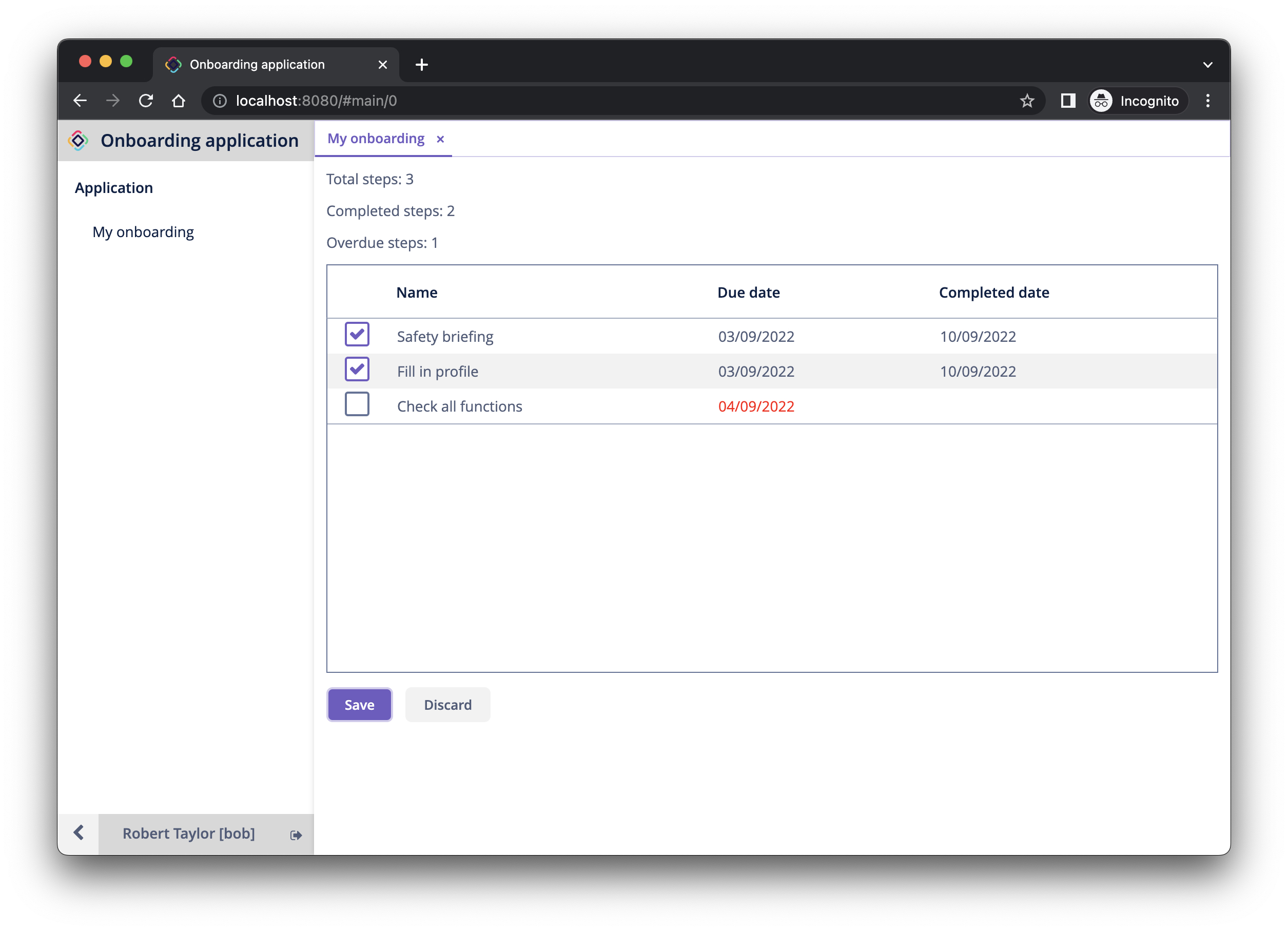Click the browser back arrow
Screen dimensions: 1288x931
pos(80,101)
